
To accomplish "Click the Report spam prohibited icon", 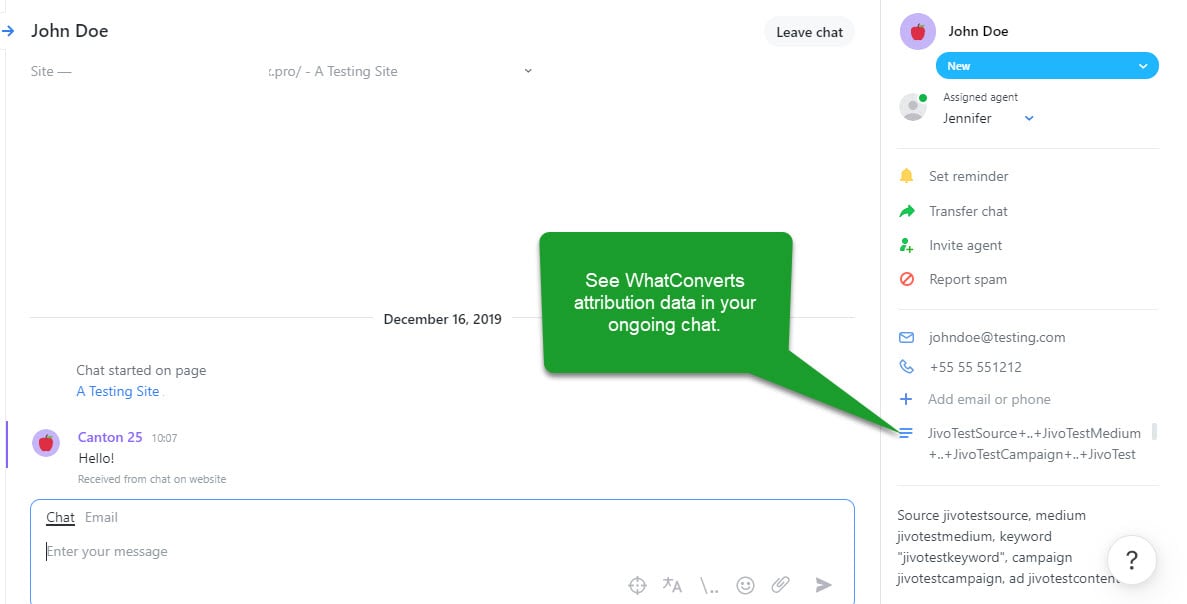I will (906, 279).
